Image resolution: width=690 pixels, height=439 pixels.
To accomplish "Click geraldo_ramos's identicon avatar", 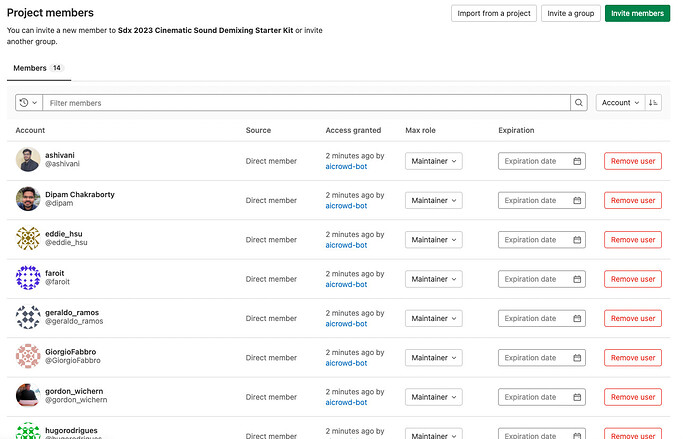I will [28, 317].
